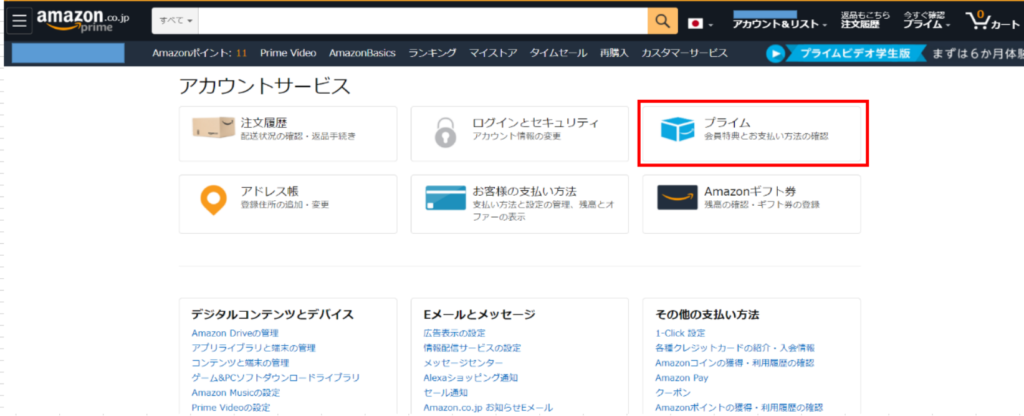Image resolution: width=1024 pixels, height=416 pixels.
Task: Click the blue credit card icon
Action: [x=445, y=199]
